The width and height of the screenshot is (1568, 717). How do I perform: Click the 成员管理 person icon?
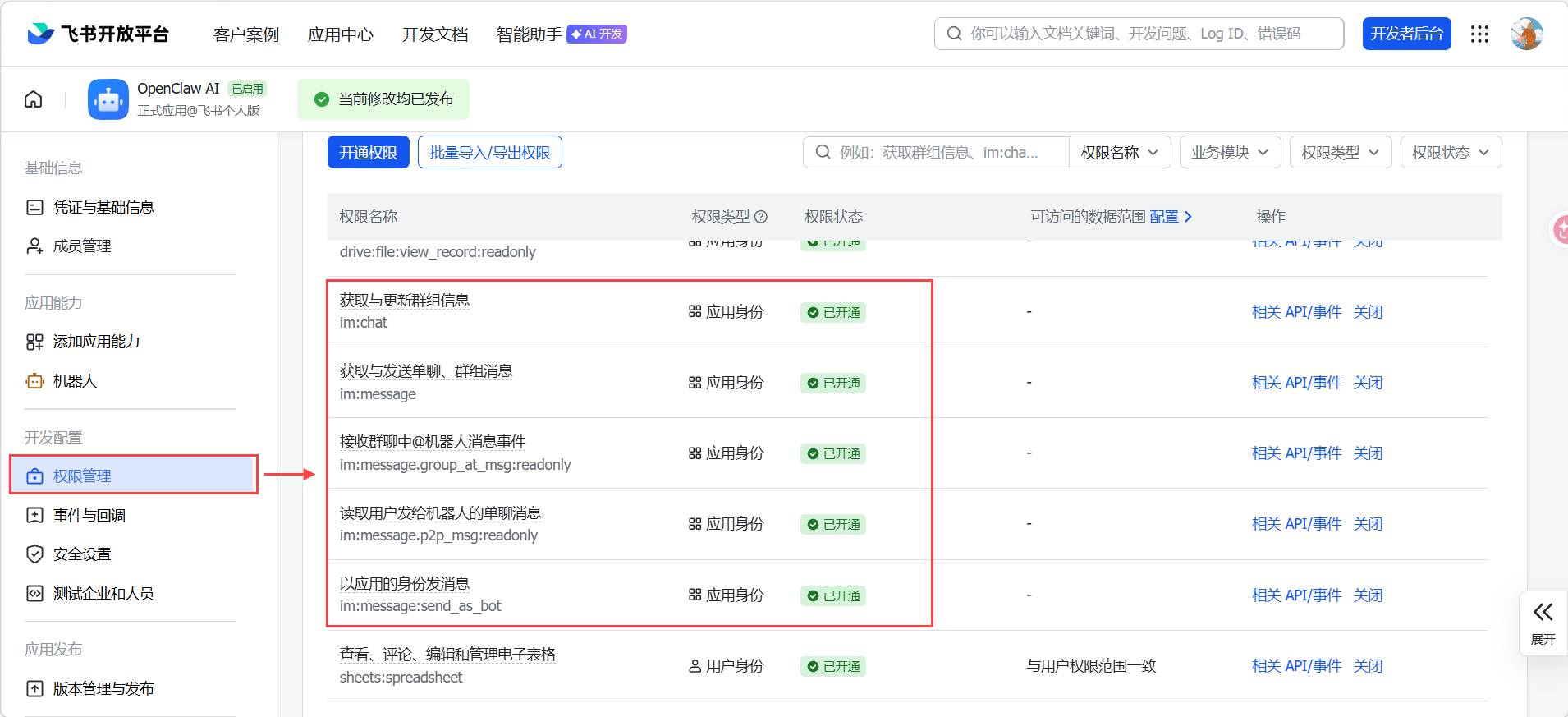tap(34, 246)
